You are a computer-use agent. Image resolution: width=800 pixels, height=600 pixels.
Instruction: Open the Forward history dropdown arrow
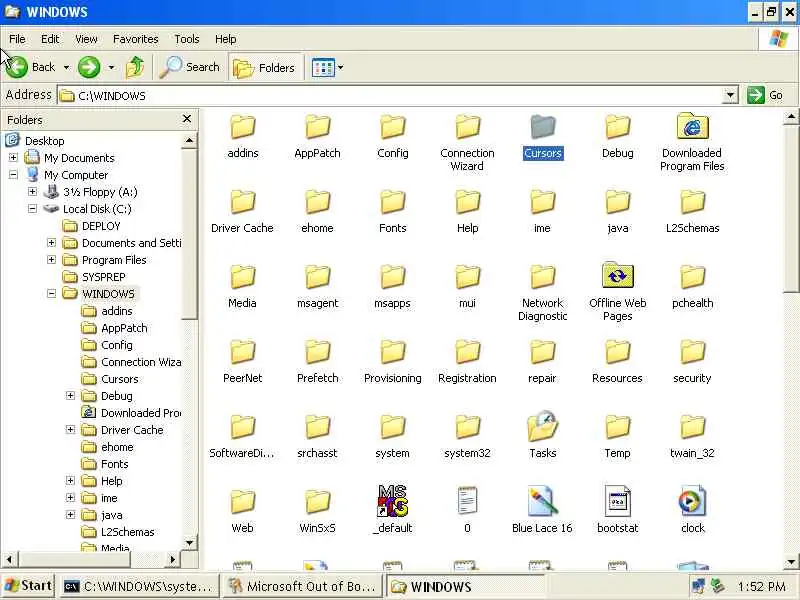(x=111, y=67)
